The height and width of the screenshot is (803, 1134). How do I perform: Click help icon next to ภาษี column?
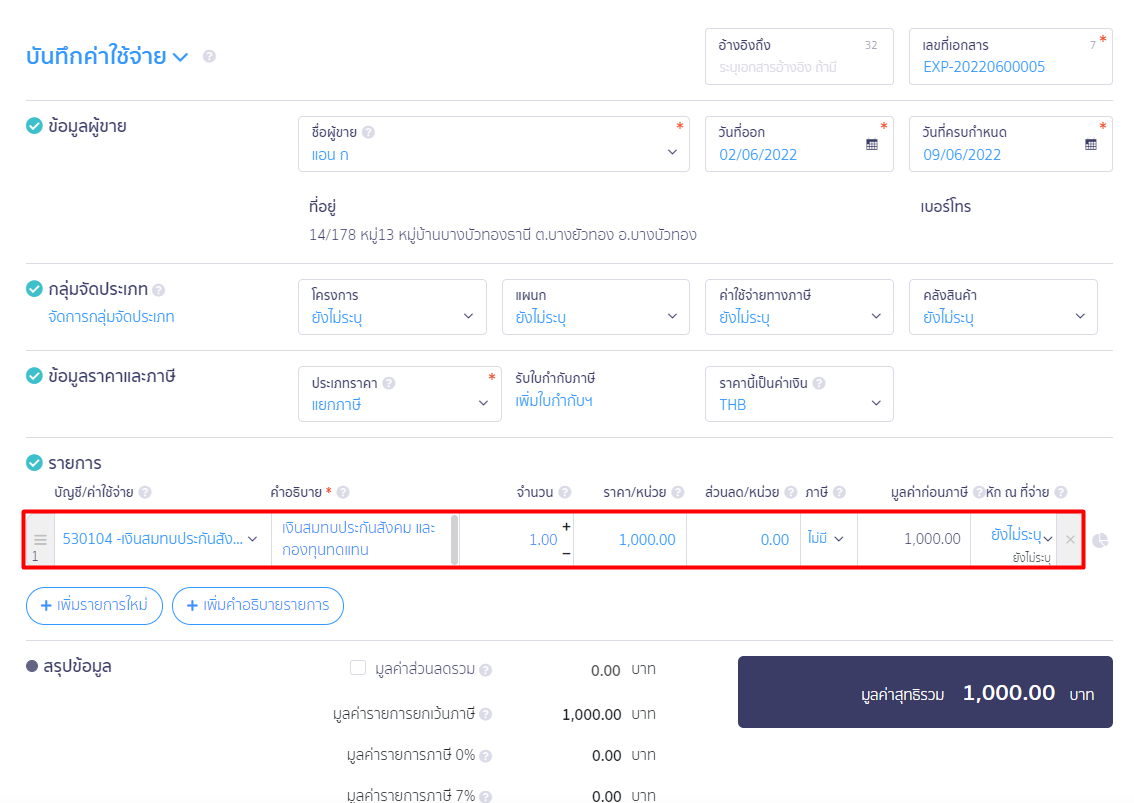coord(839,493)
